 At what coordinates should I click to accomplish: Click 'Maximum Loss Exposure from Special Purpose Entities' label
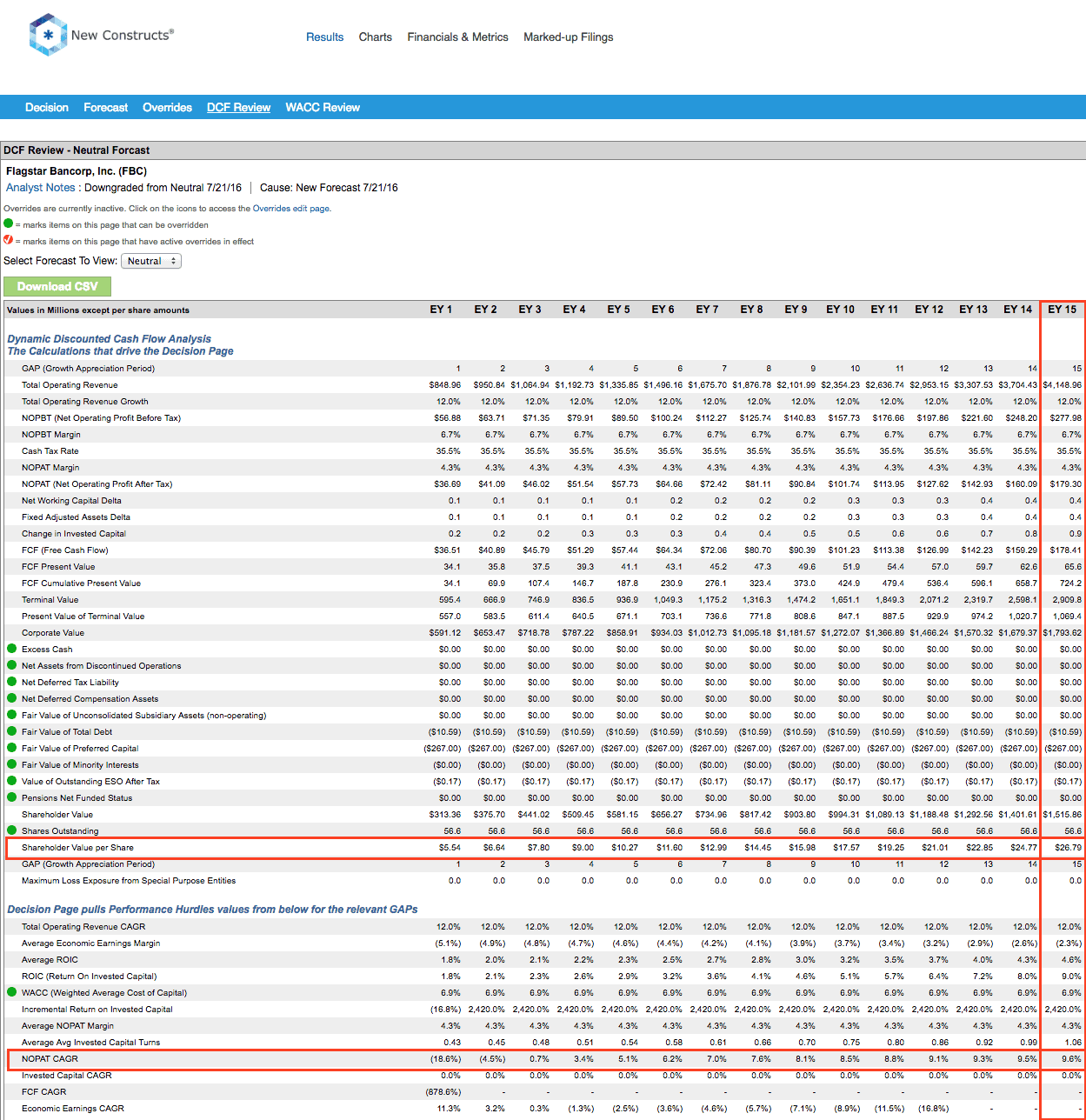129,881
